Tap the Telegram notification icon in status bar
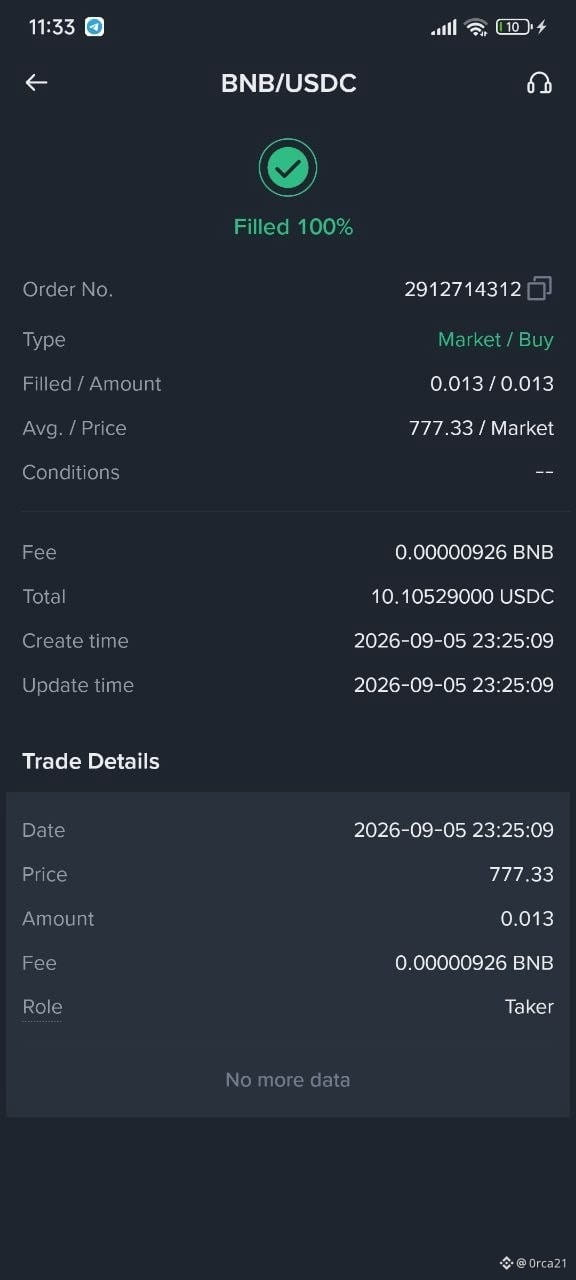 (x=94, y=27)
